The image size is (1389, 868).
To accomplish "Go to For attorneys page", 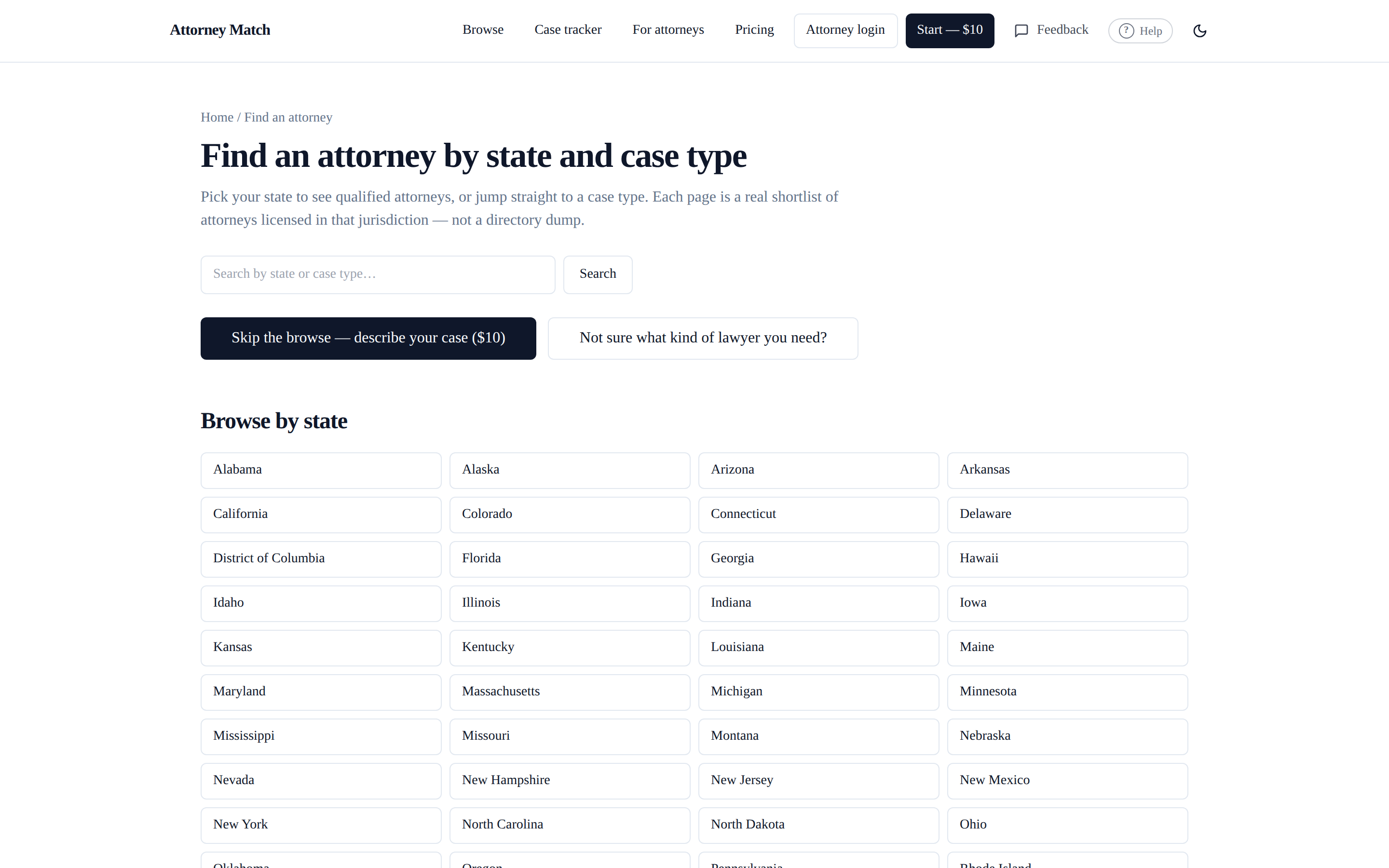I will (668, 30).
